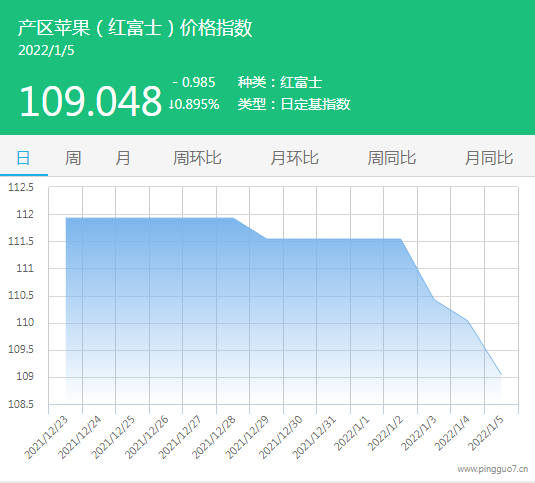Viewport: 535px width, 483px height.
Task: Click the 2022/1/3 axis date label
Action: click(419, 434)
